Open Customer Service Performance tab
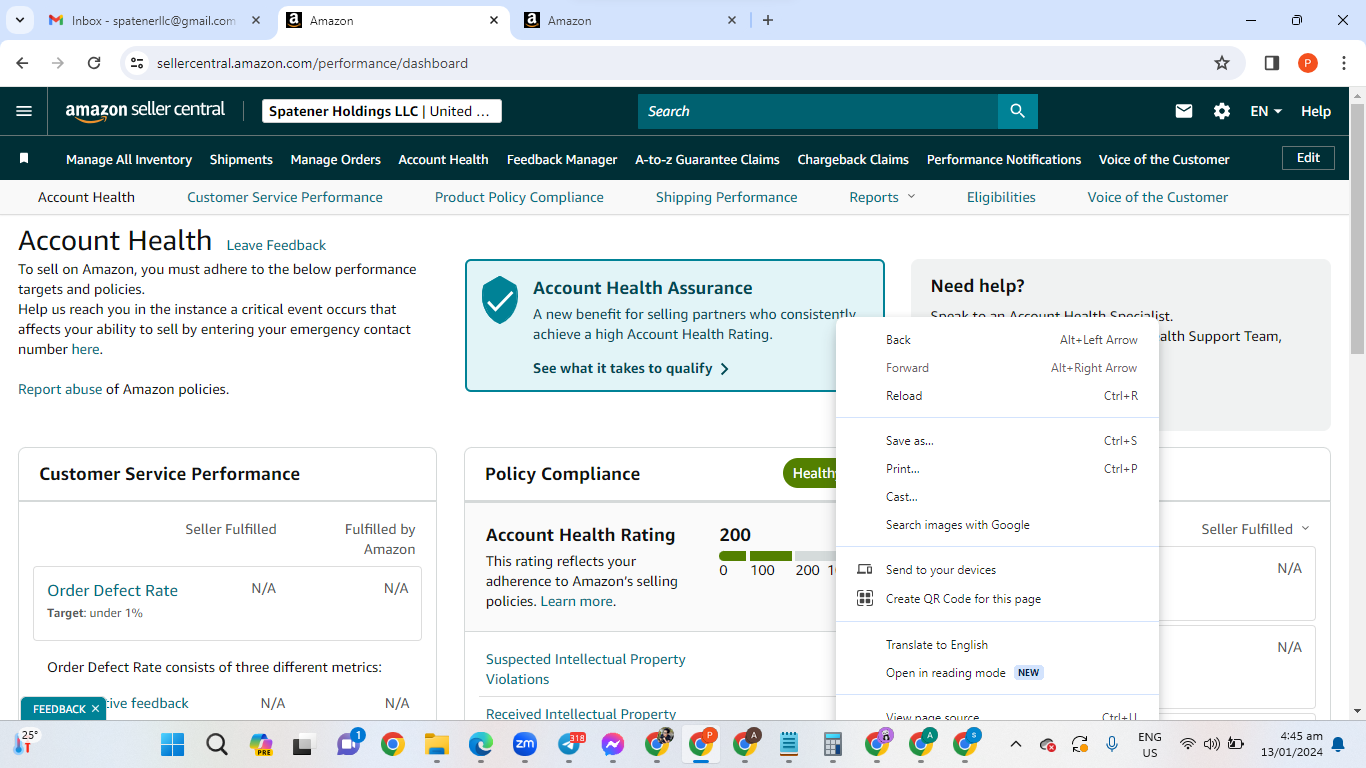The width and height of the screenshot is (1366, 768). (285, 197)
